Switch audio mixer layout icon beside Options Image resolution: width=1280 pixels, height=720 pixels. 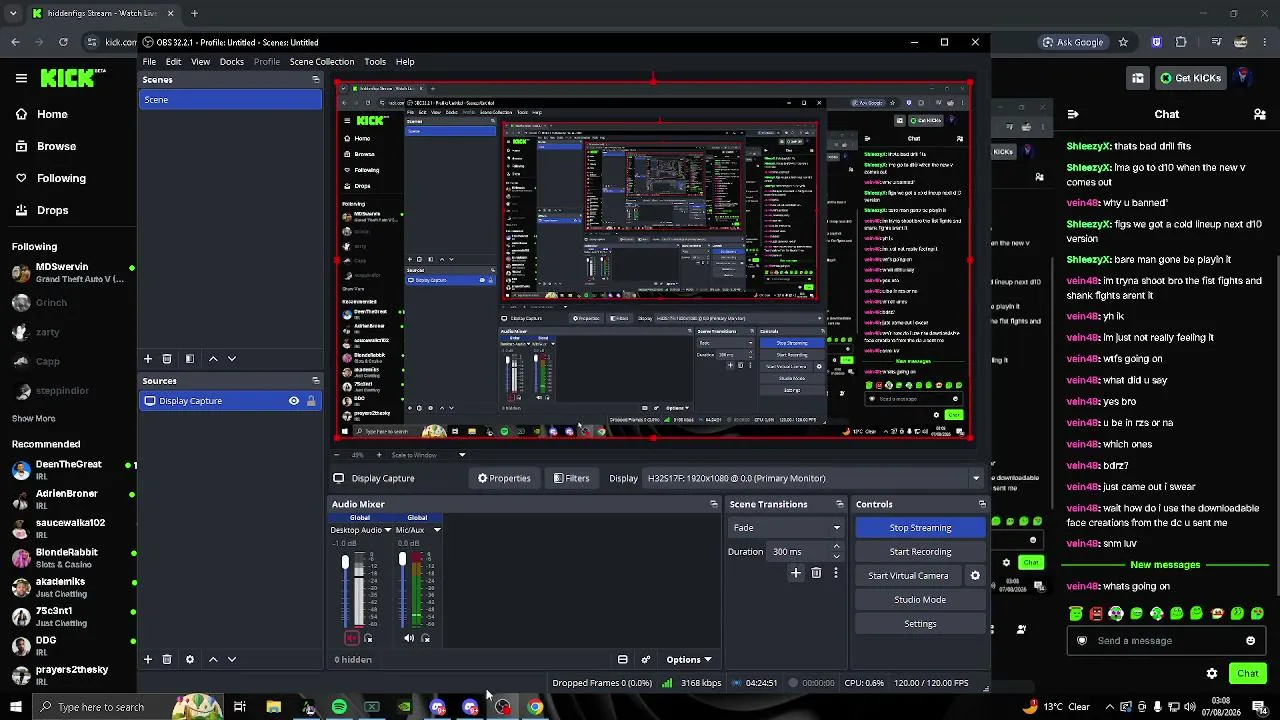tap(622, 659)
